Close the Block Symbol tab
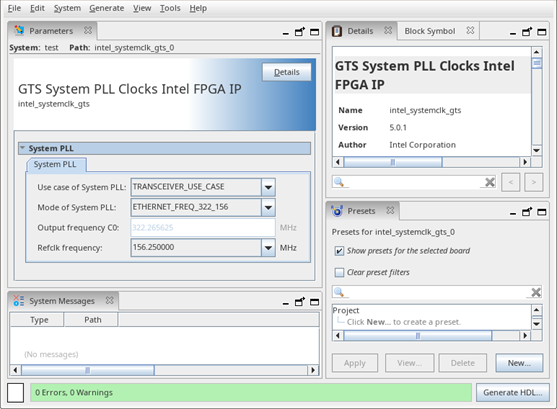This screenshot has width=557, height=409. [470, 31]
